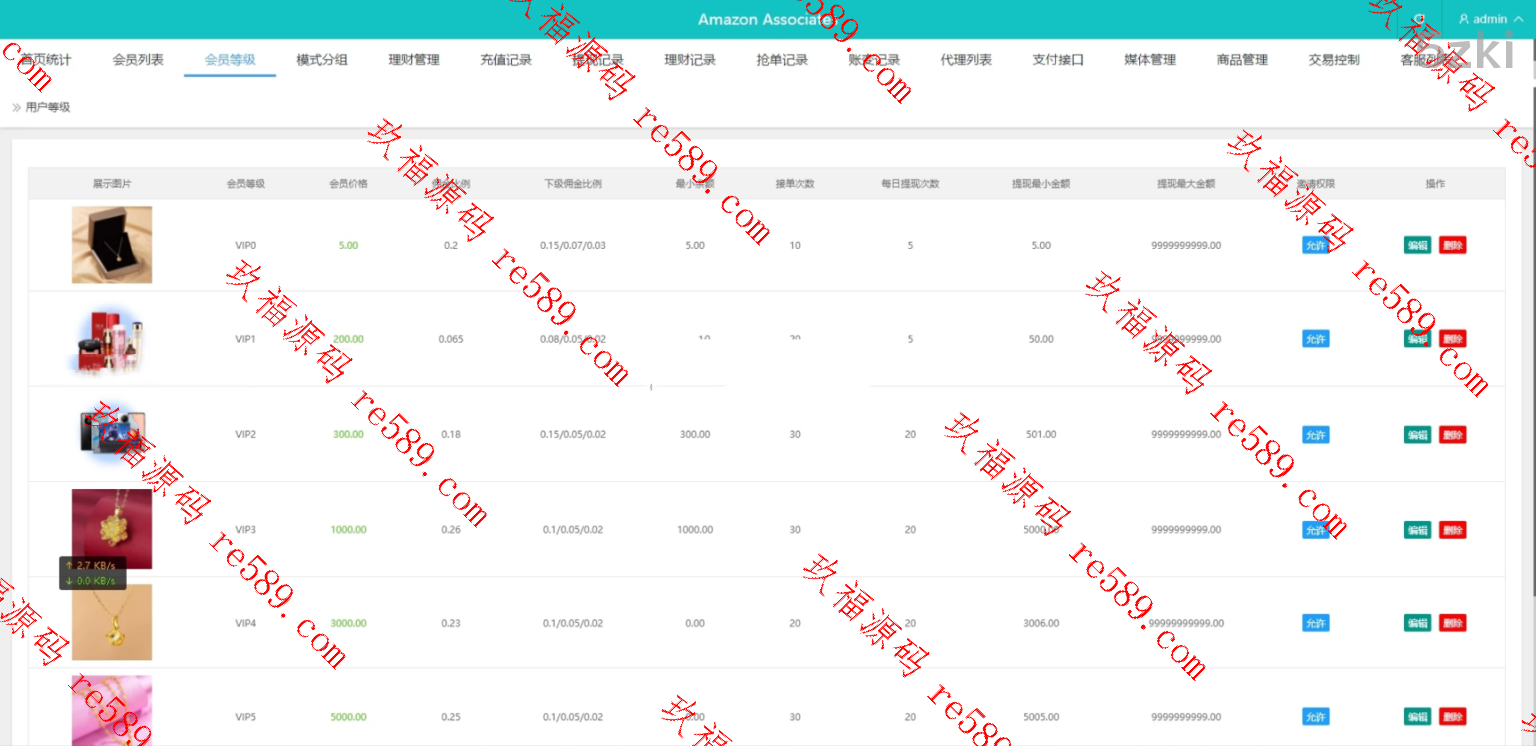Select the 会员等级 tab
This screenshot has width=1536, height=746.
(x=230, y=60)
